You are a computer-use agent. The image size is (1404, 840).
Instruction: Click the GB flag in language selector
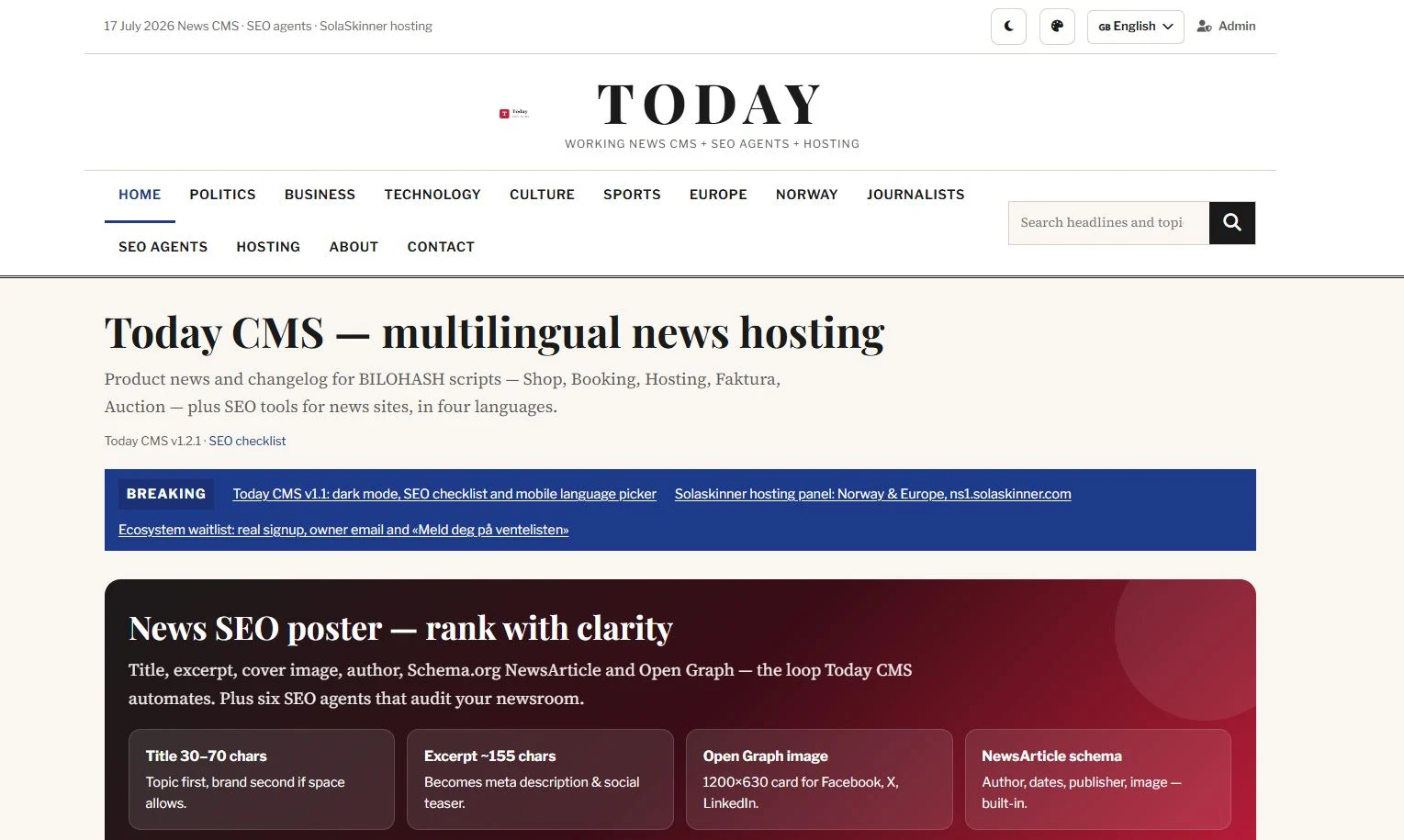[1105, 28]
